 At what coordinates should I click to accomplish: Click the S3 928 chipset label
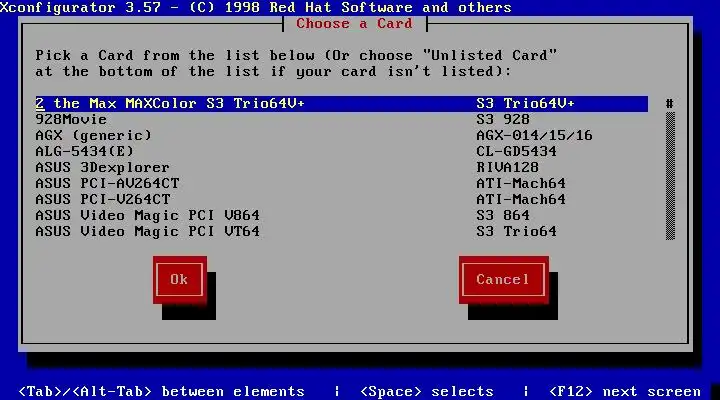pos(503,120)
